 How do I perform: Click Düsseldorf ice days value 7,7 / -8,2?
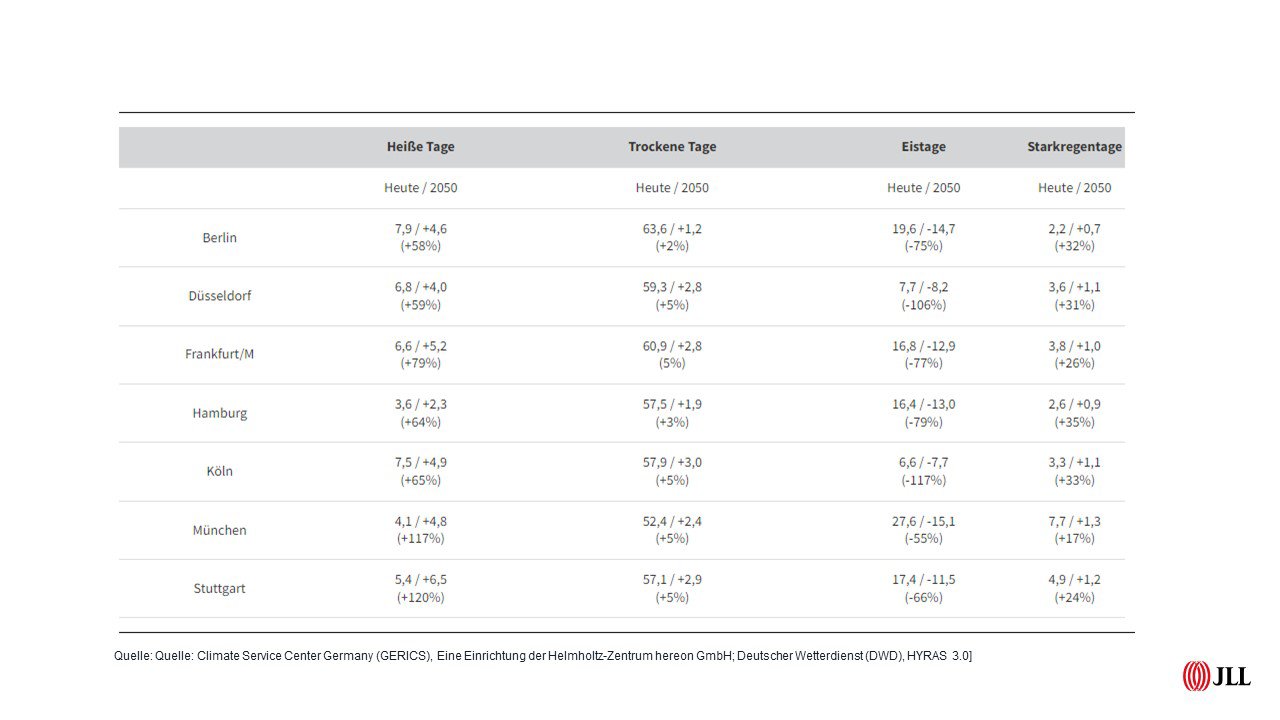pyautogui.click(x=923, y=287)
